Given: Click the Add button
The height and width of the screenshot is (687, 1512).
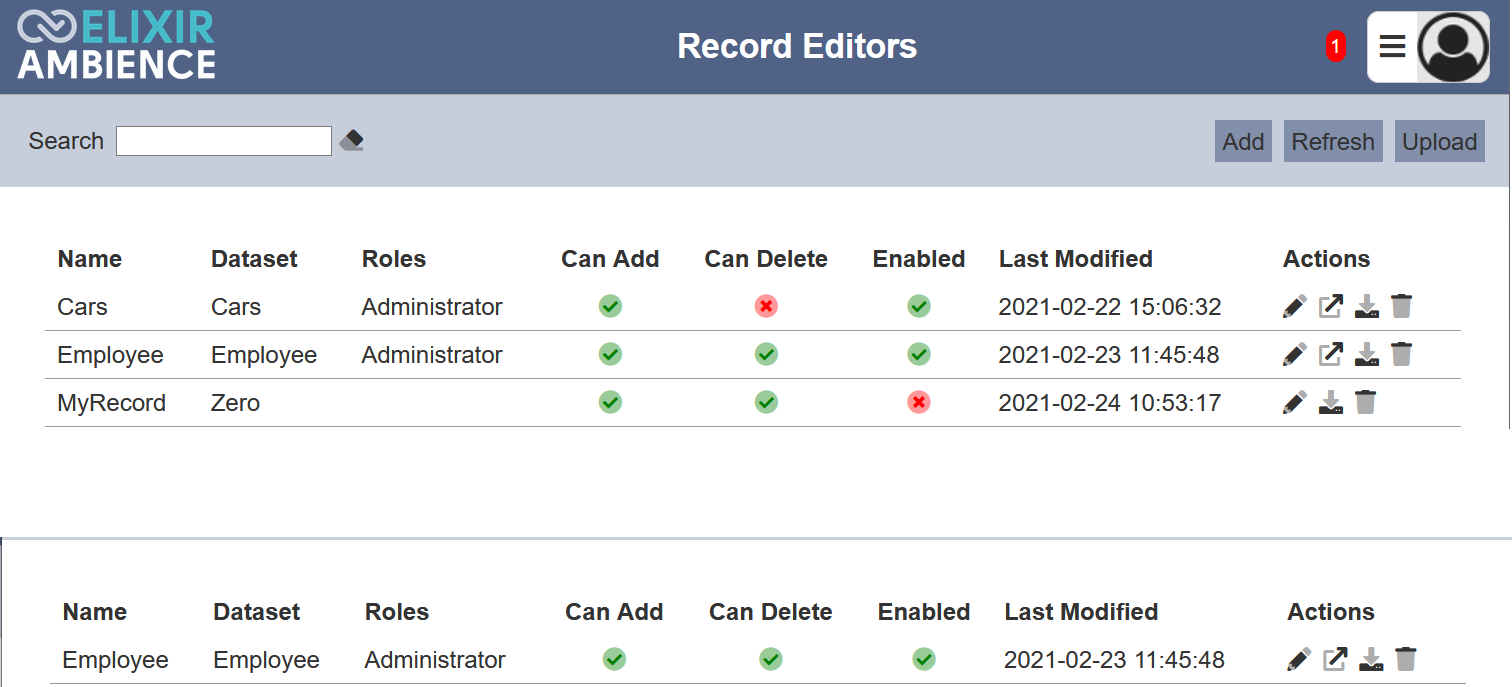Looking at the screenshot, I should (1243, 141).
